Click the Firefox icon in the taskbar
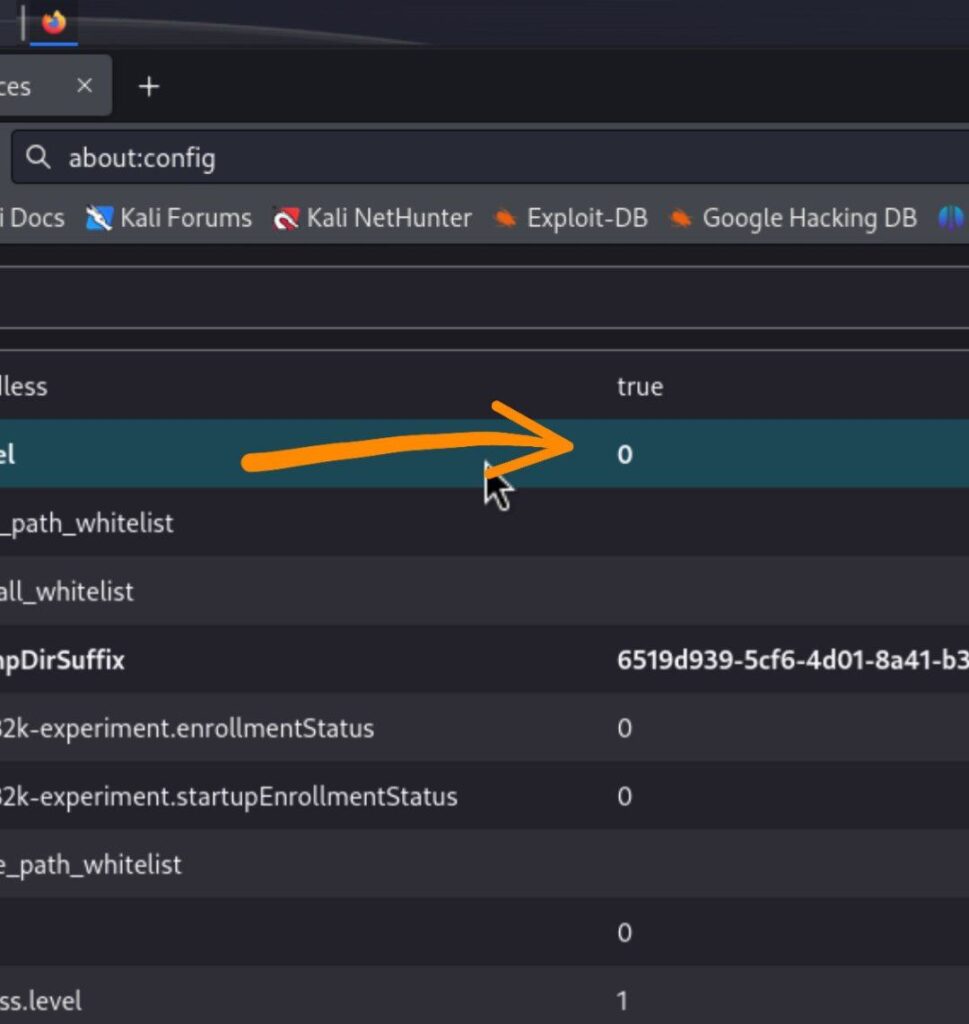 point(54,21)
